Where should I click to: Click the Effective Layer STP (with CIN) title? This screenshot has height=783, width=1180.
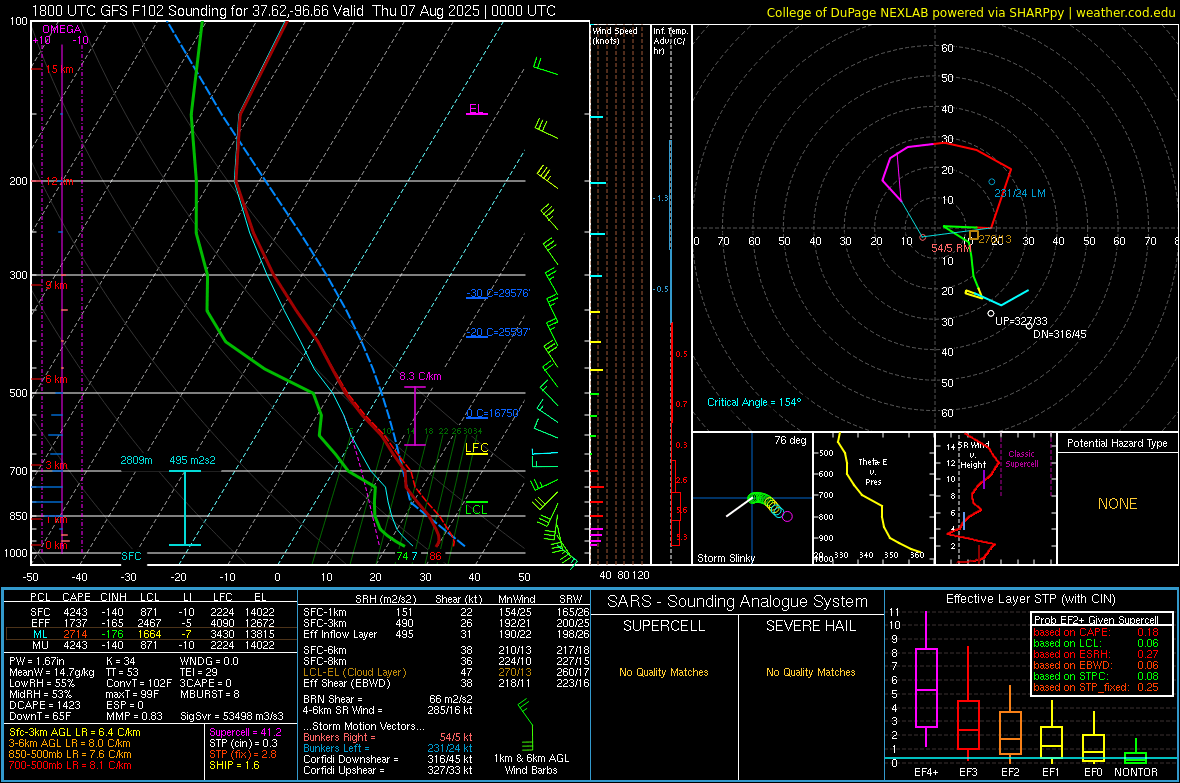coord(1030,599)
